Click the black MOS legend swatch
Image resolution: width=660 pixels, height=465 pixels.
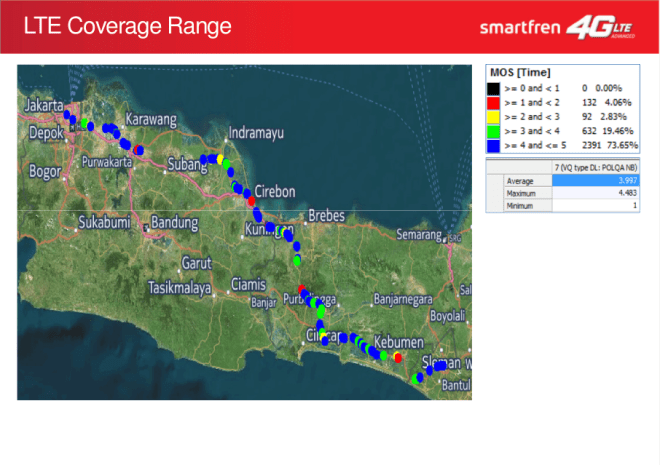click(x=493, y=88)
